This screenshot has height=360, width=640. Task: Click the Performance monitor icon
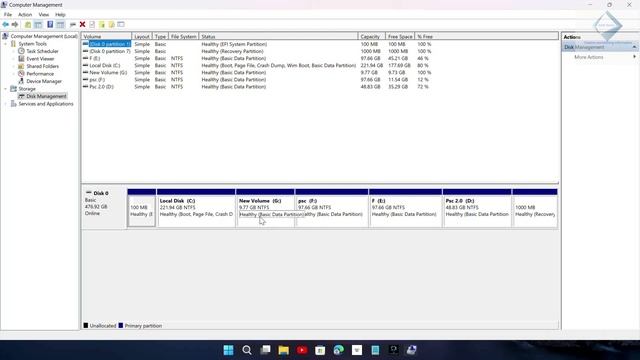click(21, 73)
